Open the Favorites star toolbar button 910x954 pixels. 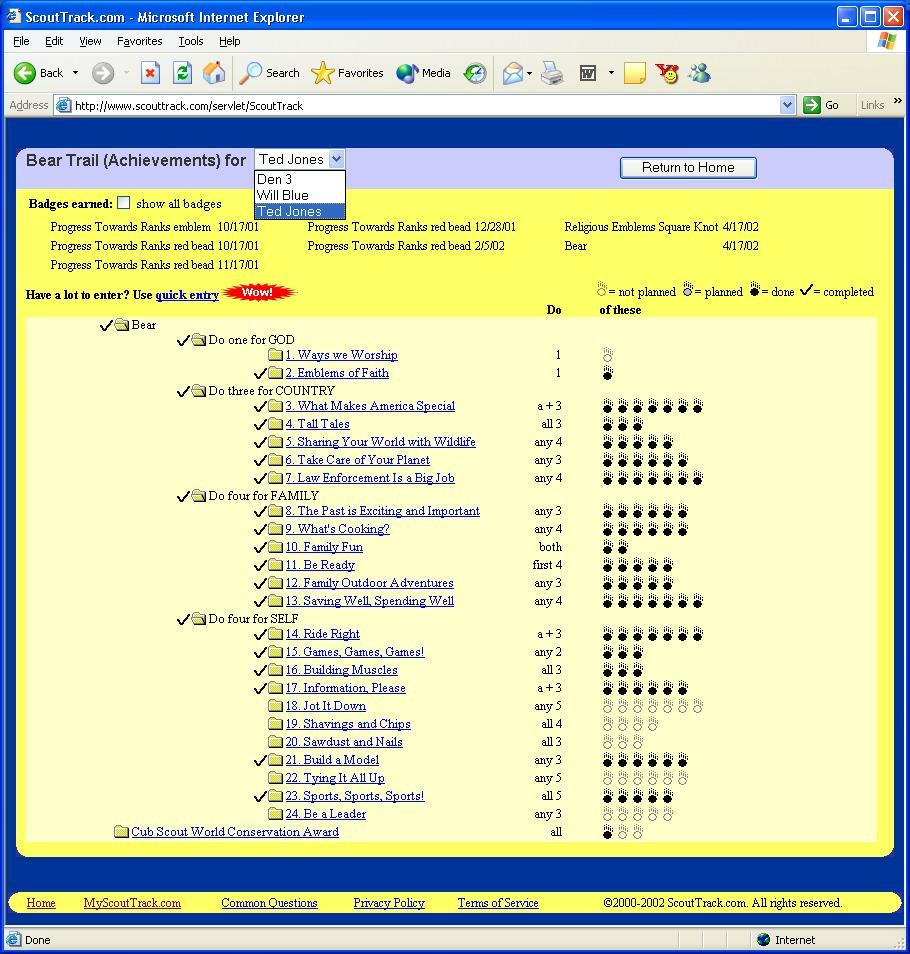tap(347, 73)
